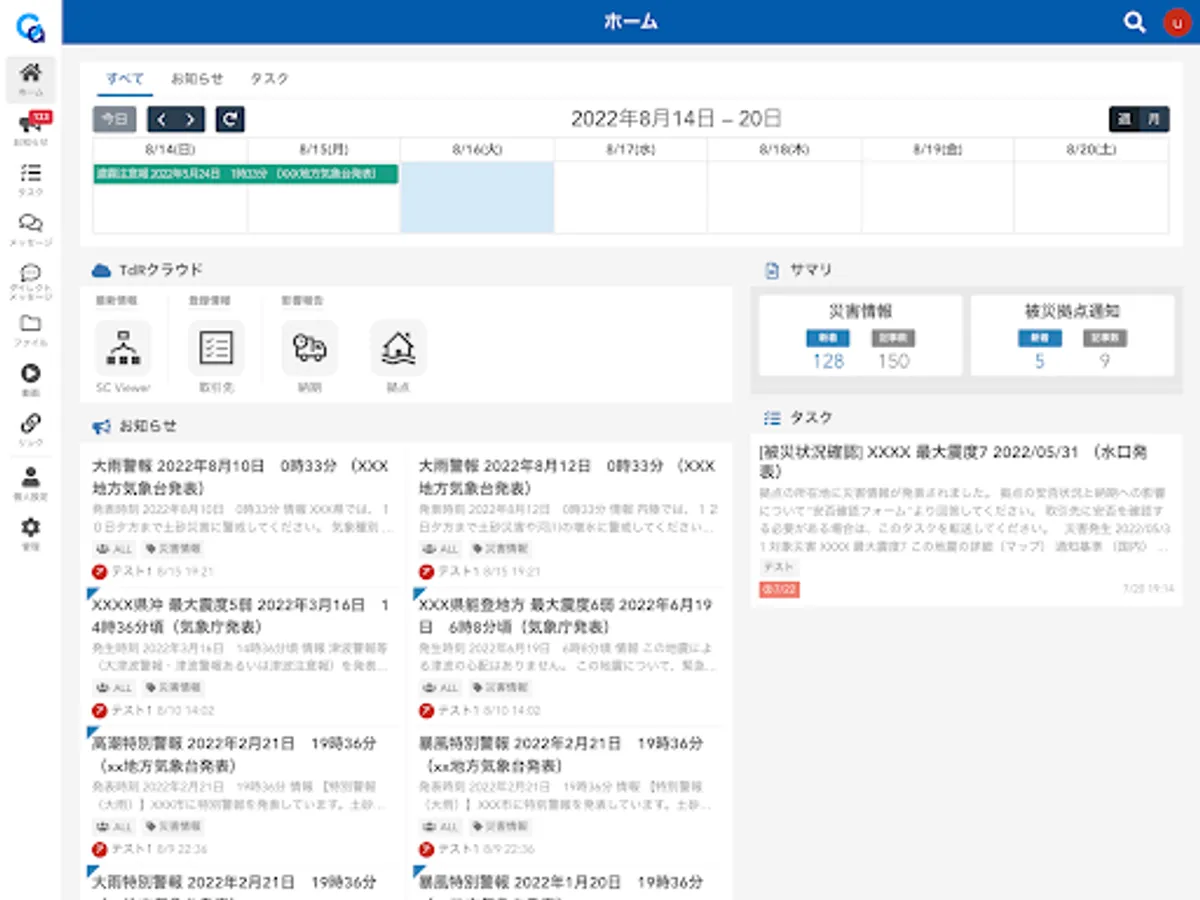Open disaster info new count 128

click(x=828, y=361)
